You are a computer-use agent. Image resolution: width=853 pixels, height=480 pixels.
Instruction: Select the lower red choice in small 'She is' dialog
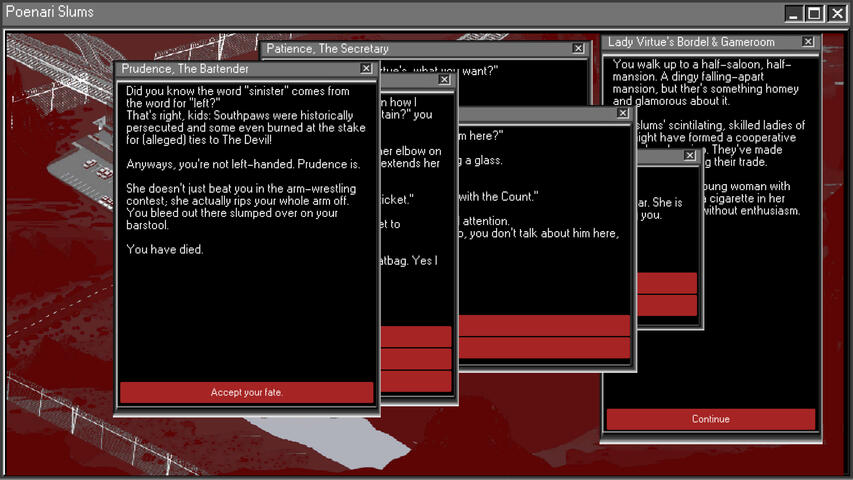667,305
